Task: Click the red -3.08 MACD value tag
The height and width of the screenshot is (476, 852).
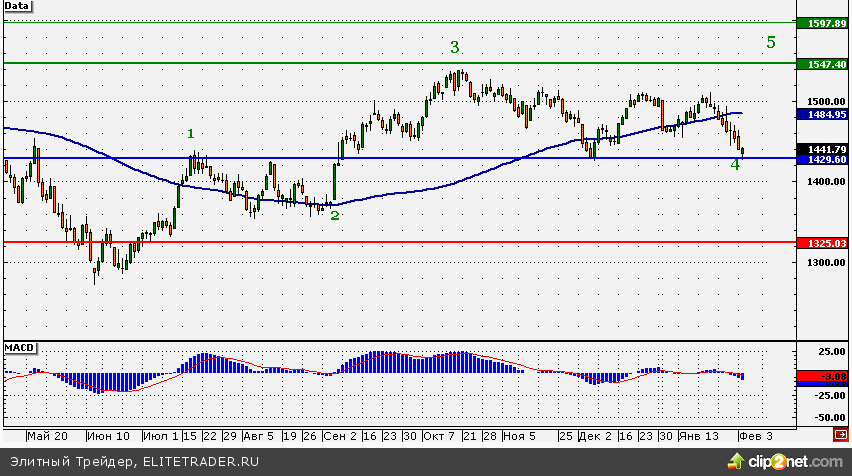Action: click(x=822, y=377)
